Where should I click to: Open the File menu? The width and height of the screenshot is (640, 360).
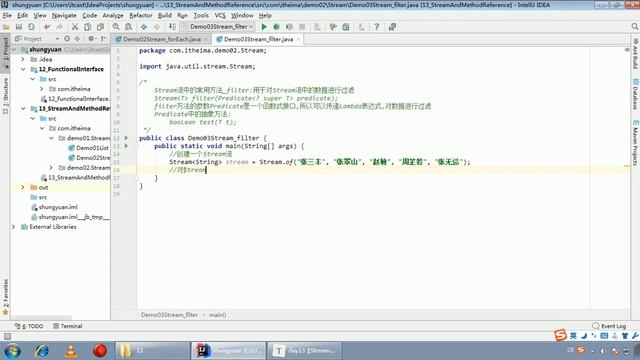point(7,16)
